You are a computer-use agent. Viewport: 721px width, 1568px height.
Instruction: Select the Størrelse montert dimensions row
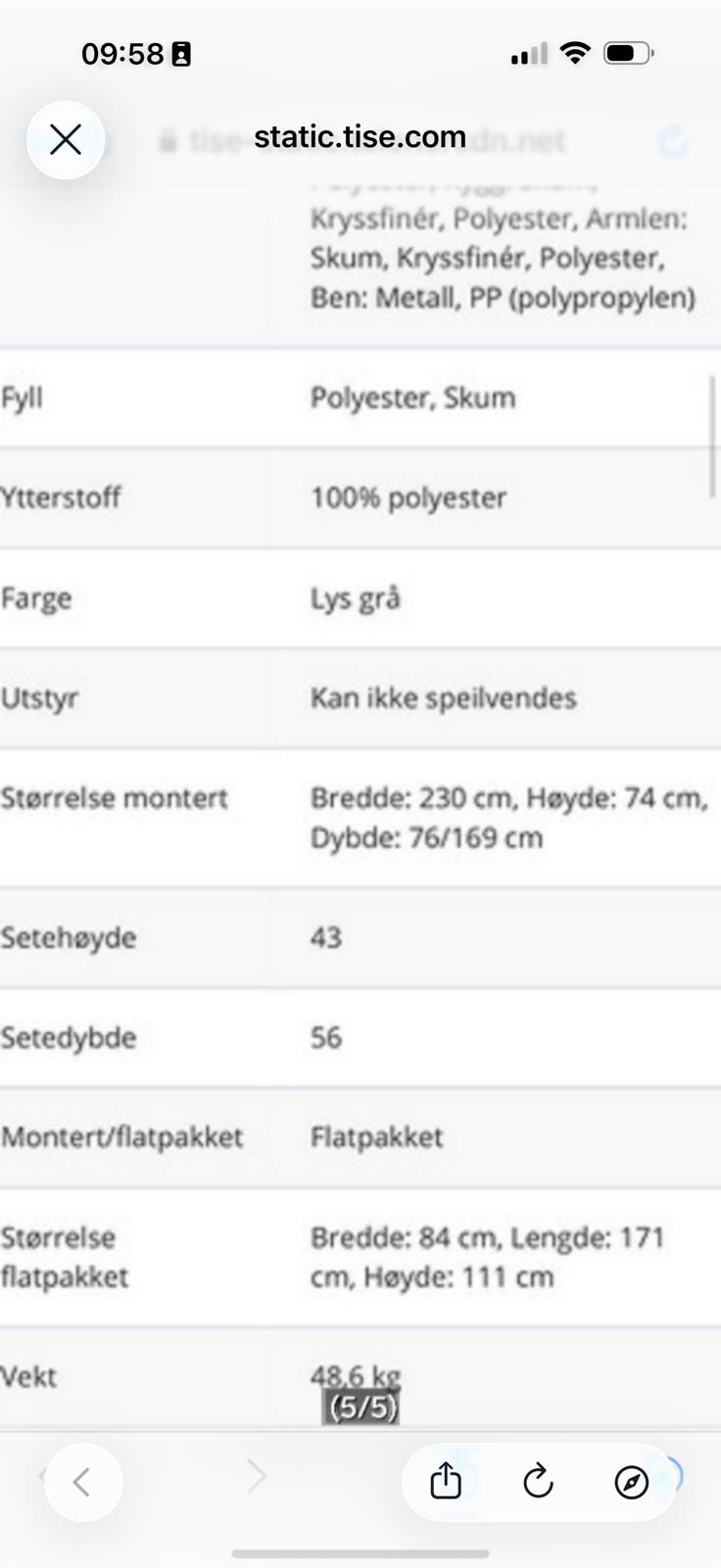coord(360,817)
